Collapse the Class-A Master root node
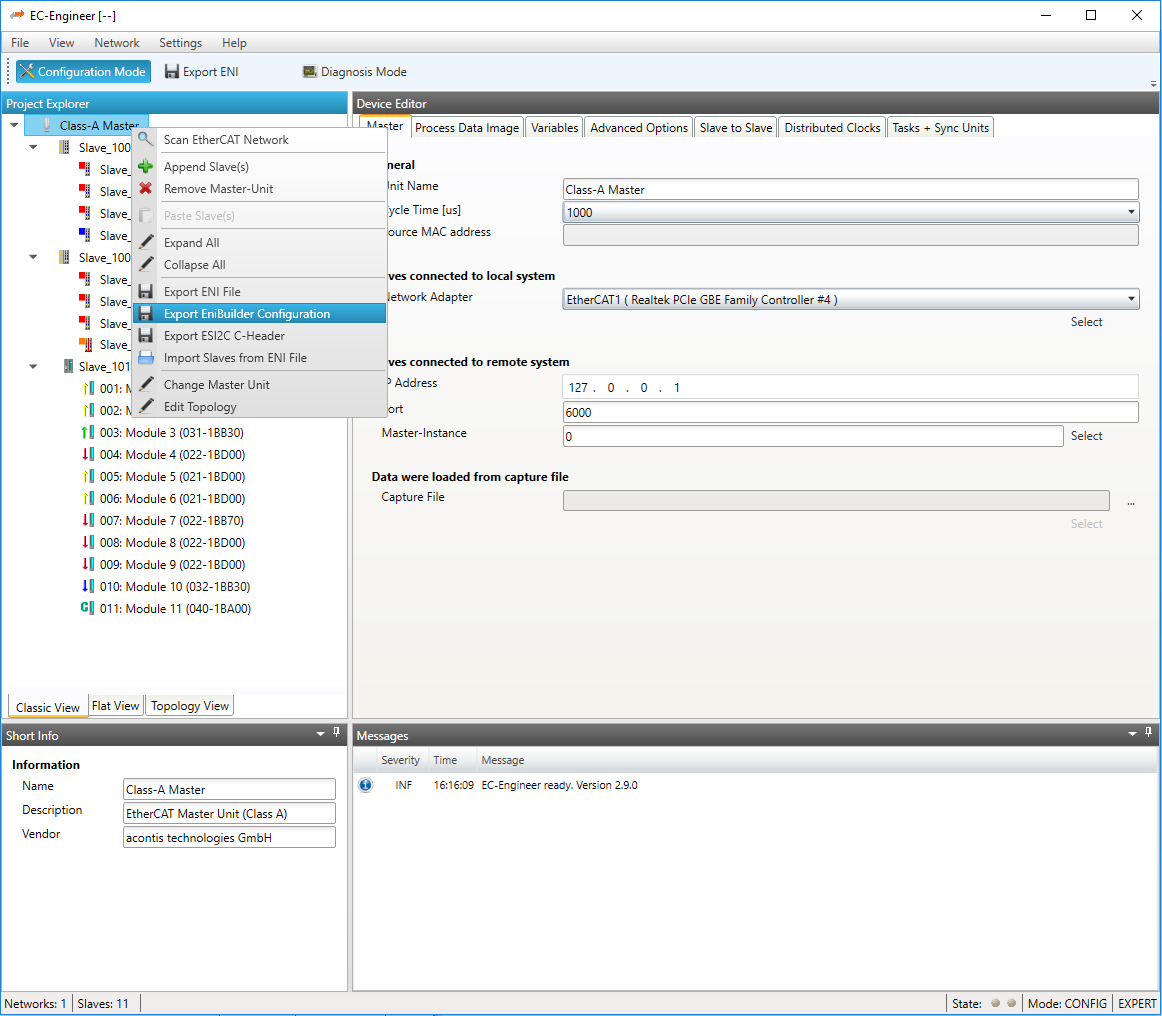The image size is (1162, 1016). tap(14, 126)
